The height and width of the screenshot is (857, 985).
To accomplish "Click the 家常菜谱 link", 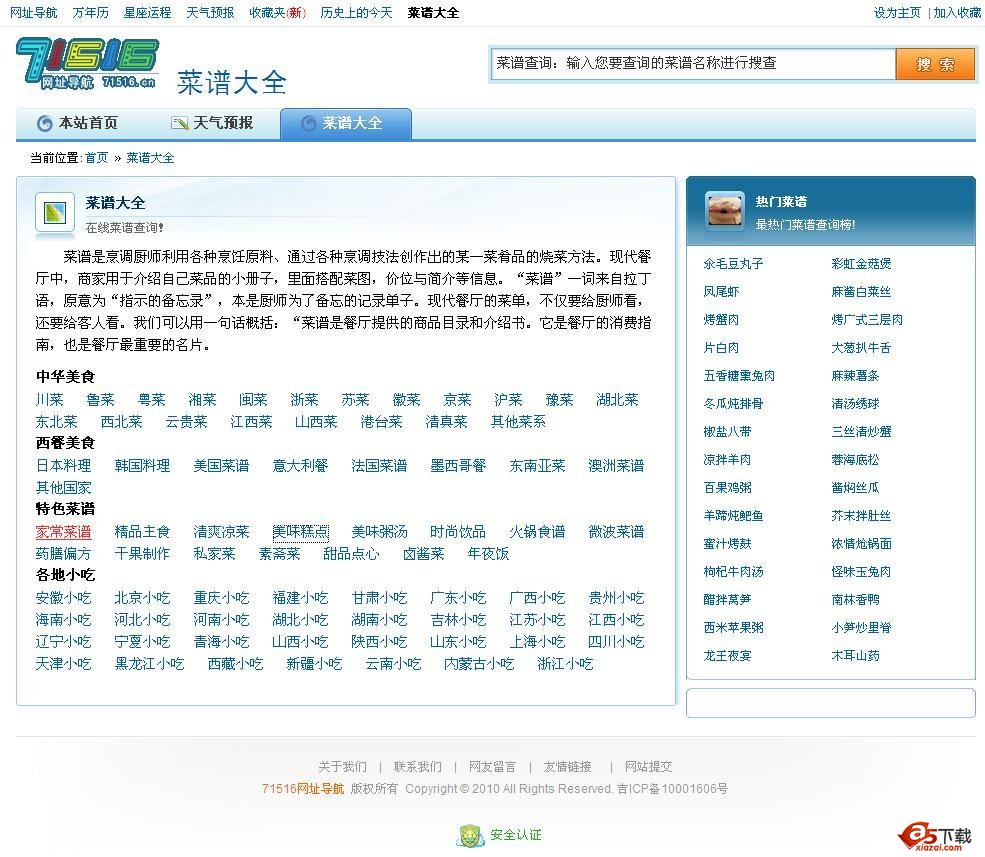I will point(63,532).
